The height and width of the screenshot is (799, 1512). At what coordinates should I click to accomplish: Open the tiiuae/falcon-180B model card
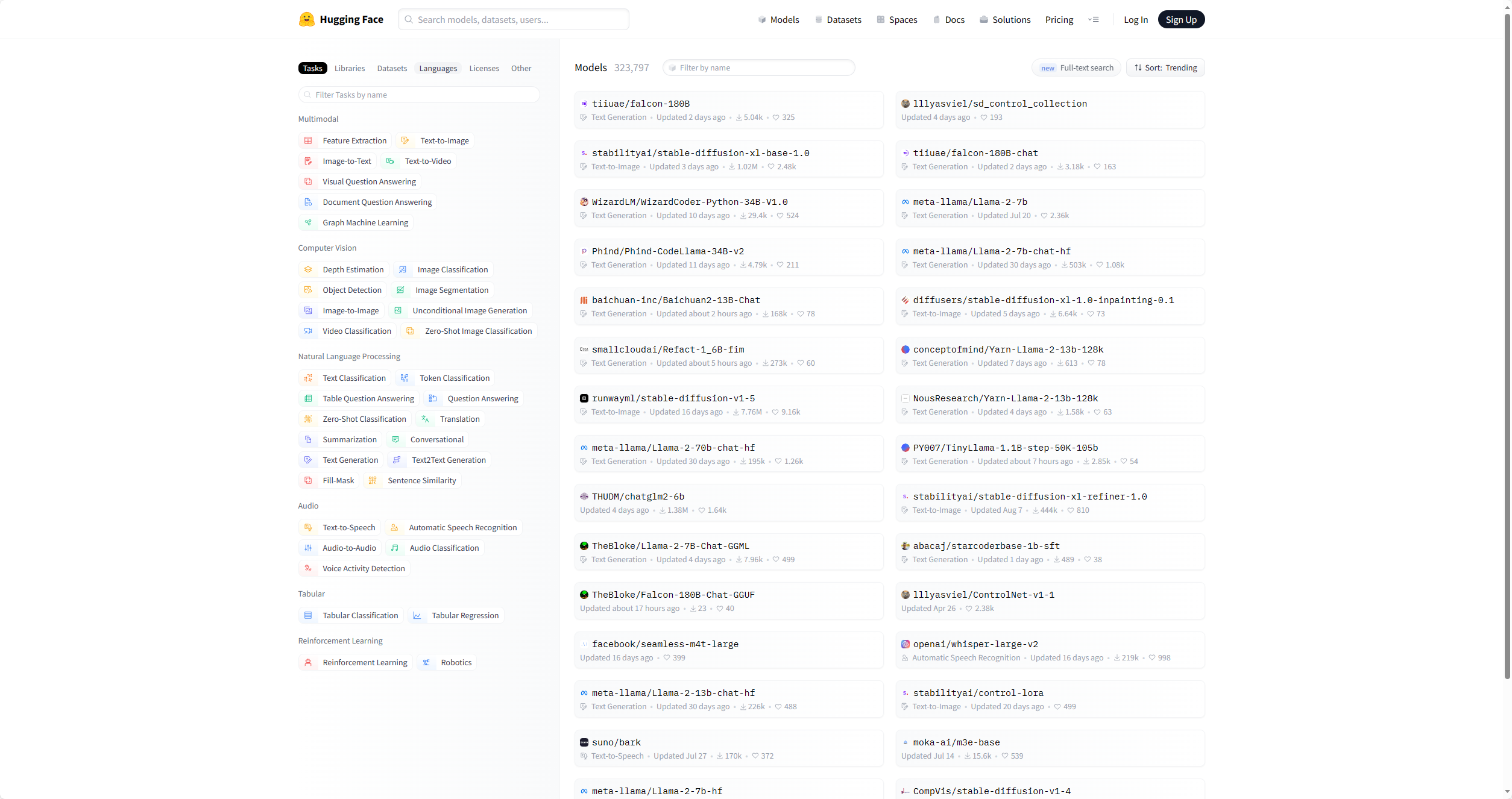pyautogui.click(x=729, y=110)
